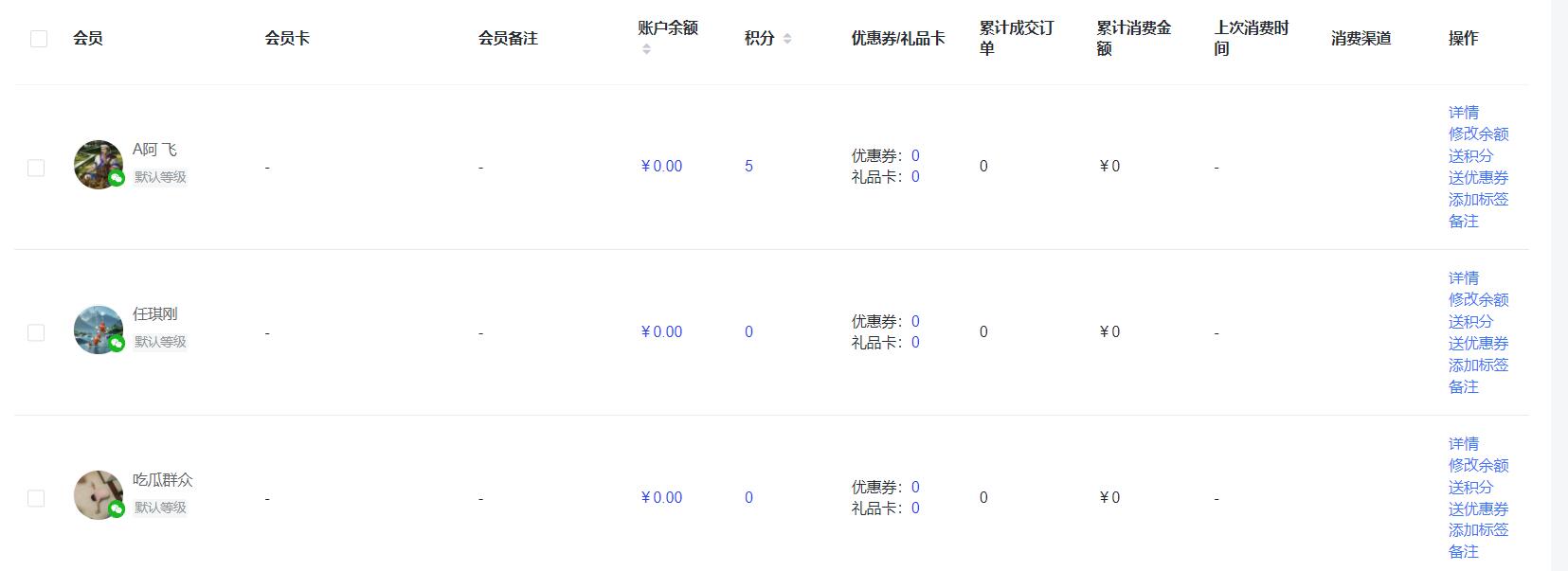Screen dimensions: 1568x571
Task: Open A阿飞's points value 5
Action: pyautogui.click(x=748, y=167)
